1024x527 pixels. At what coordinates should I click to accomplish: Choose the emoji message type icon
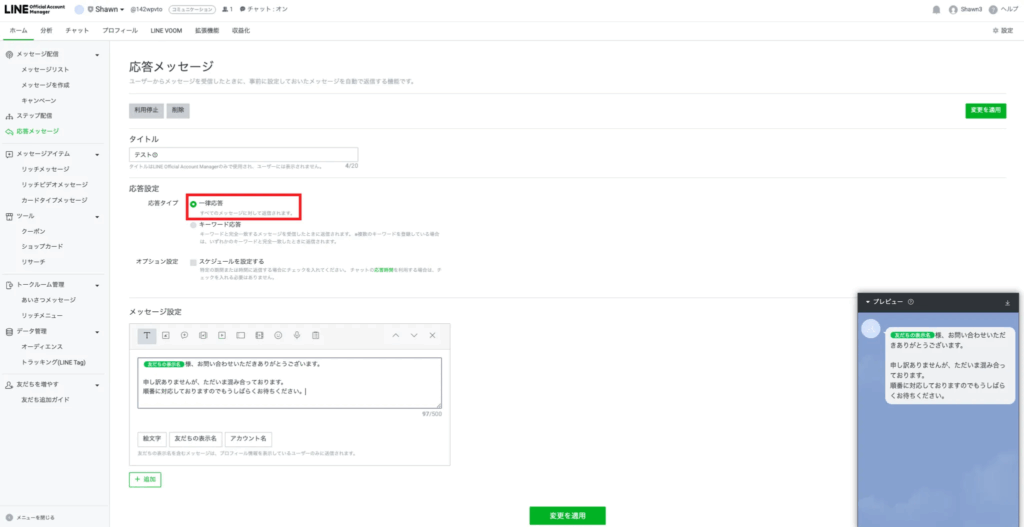pos(278,335)
